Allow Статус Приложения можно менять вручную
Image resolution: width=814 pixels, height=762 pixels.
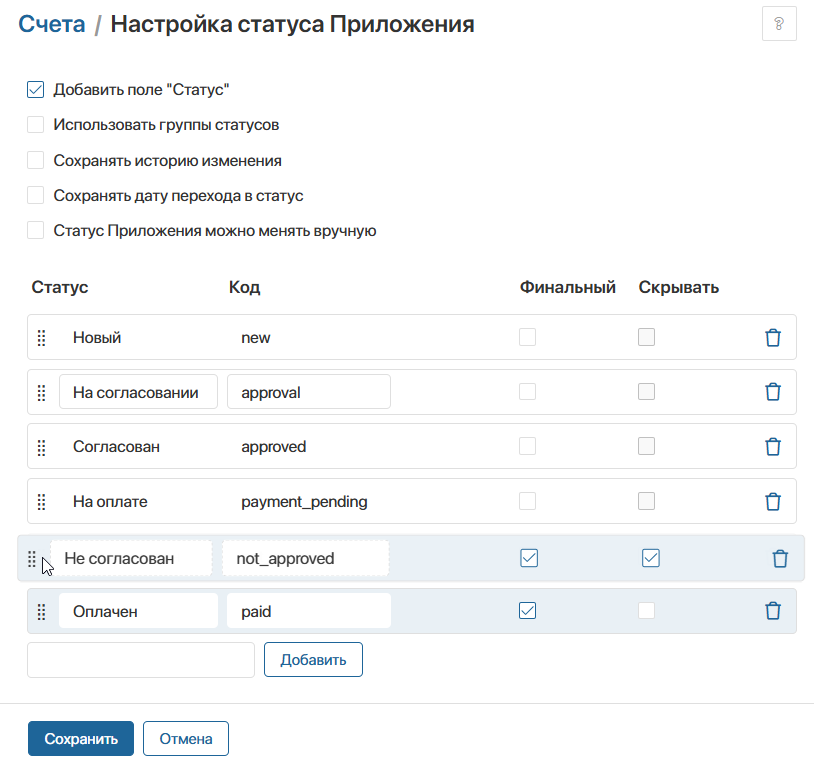click(35, 230)
